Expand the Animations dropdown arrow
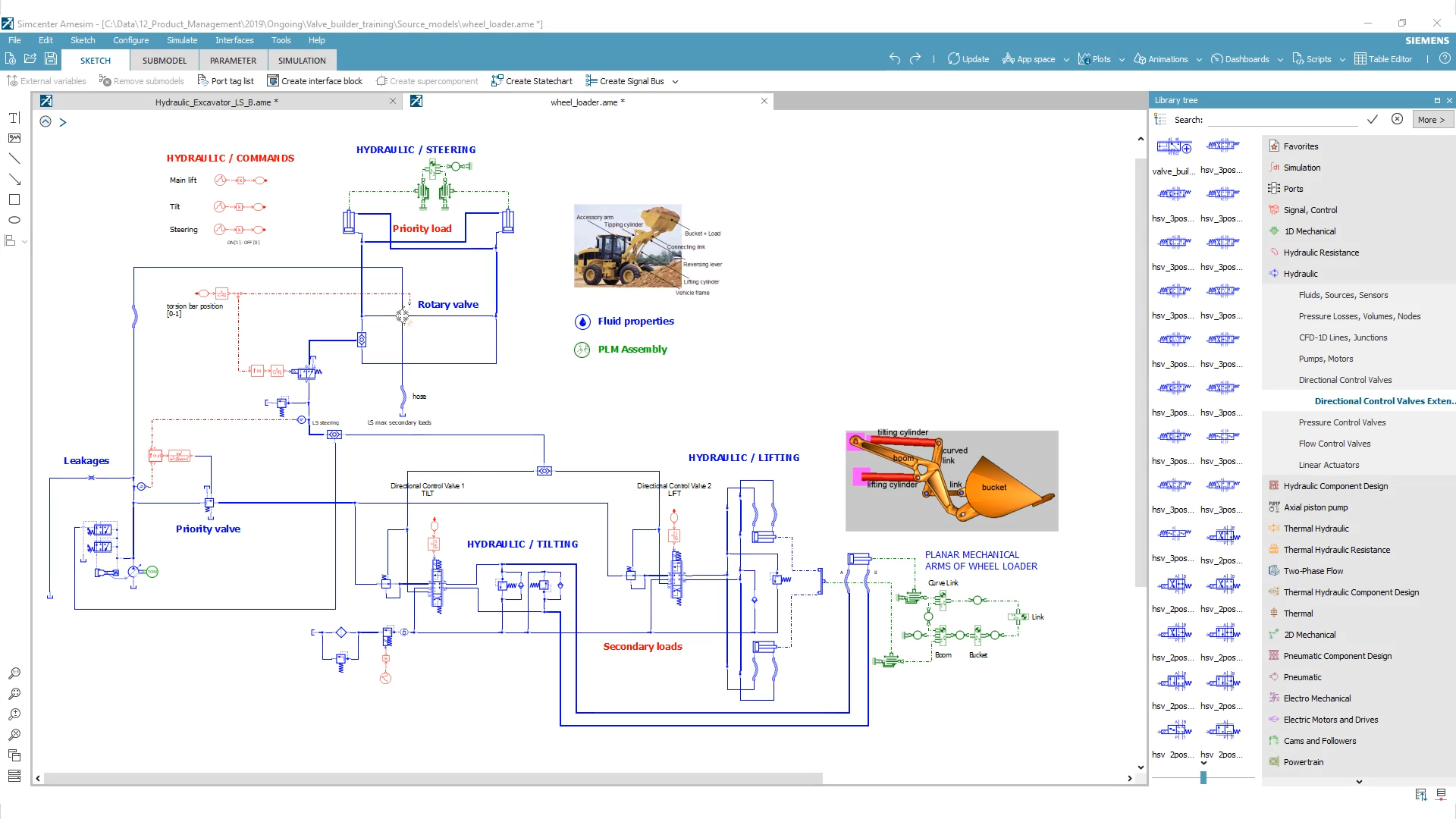This screenshot has width=1456, height=819. point(1198,59)
